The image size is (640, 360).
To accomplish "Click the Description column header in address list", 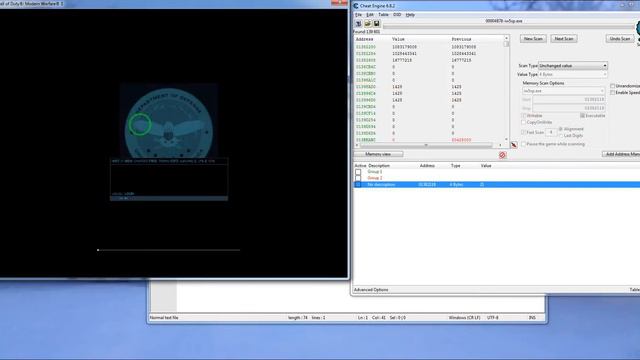I will pos(379,166).
